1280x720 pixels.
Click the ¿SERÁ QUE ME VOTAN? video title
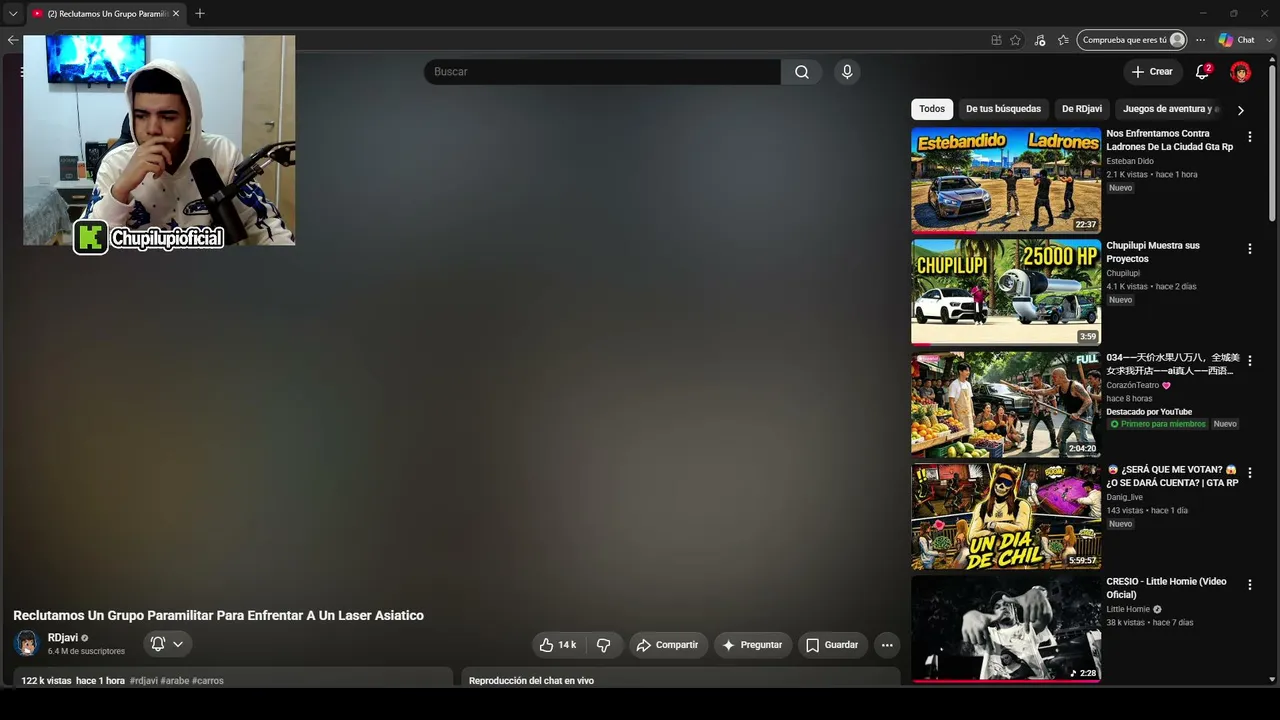click(1173, 476)
